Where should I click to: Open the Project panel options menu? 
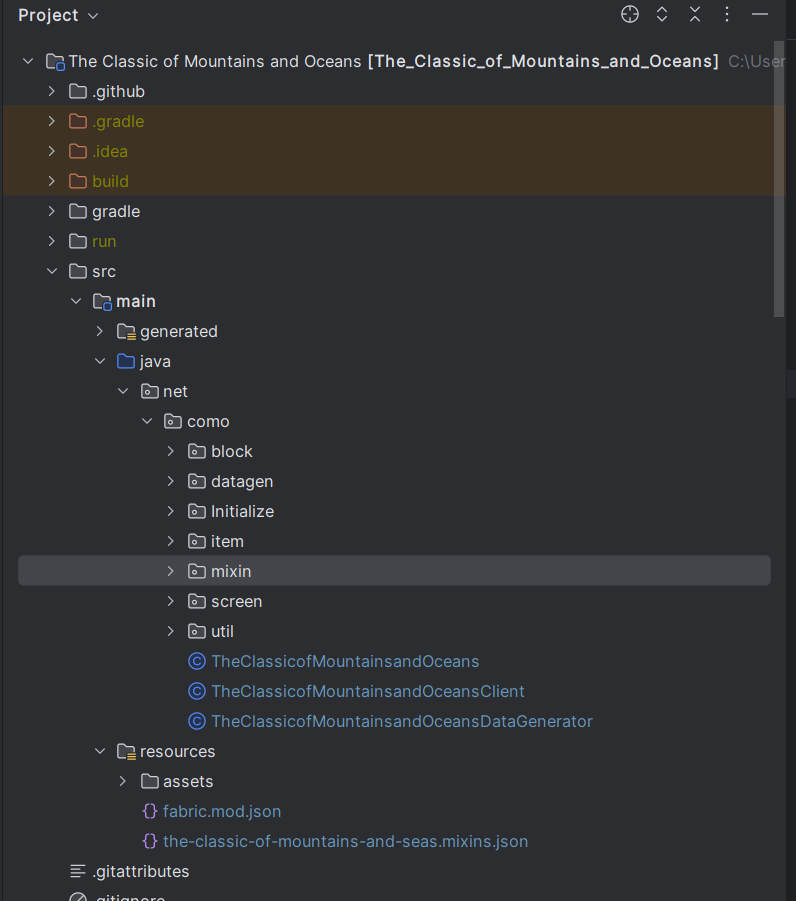pos(727,14)
